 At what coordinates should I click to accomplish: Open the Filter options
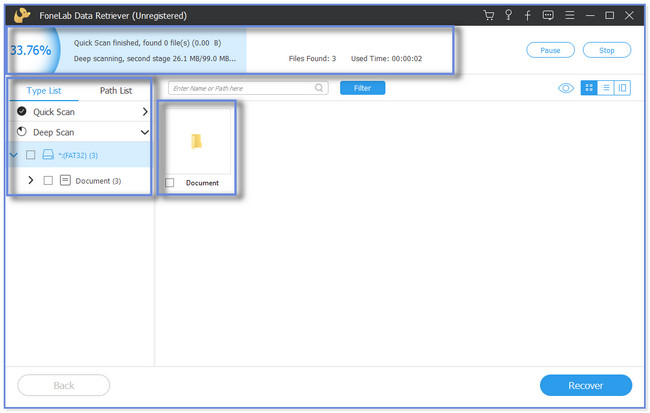[x=362, y=88]
